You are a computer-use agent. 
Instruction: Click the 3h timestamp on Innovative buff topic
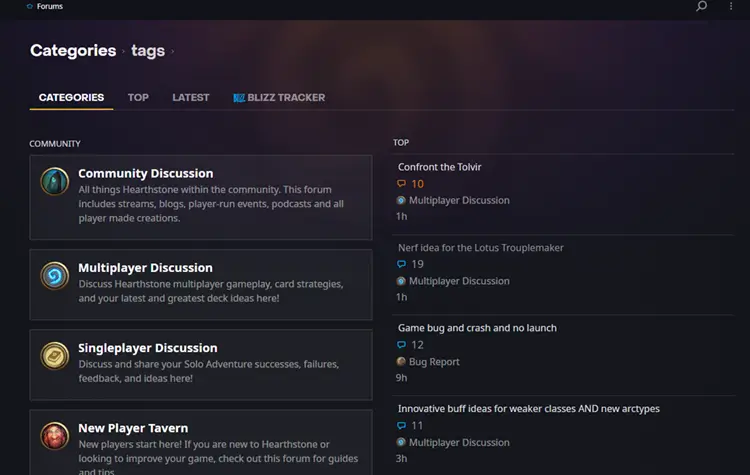(401, 459)
